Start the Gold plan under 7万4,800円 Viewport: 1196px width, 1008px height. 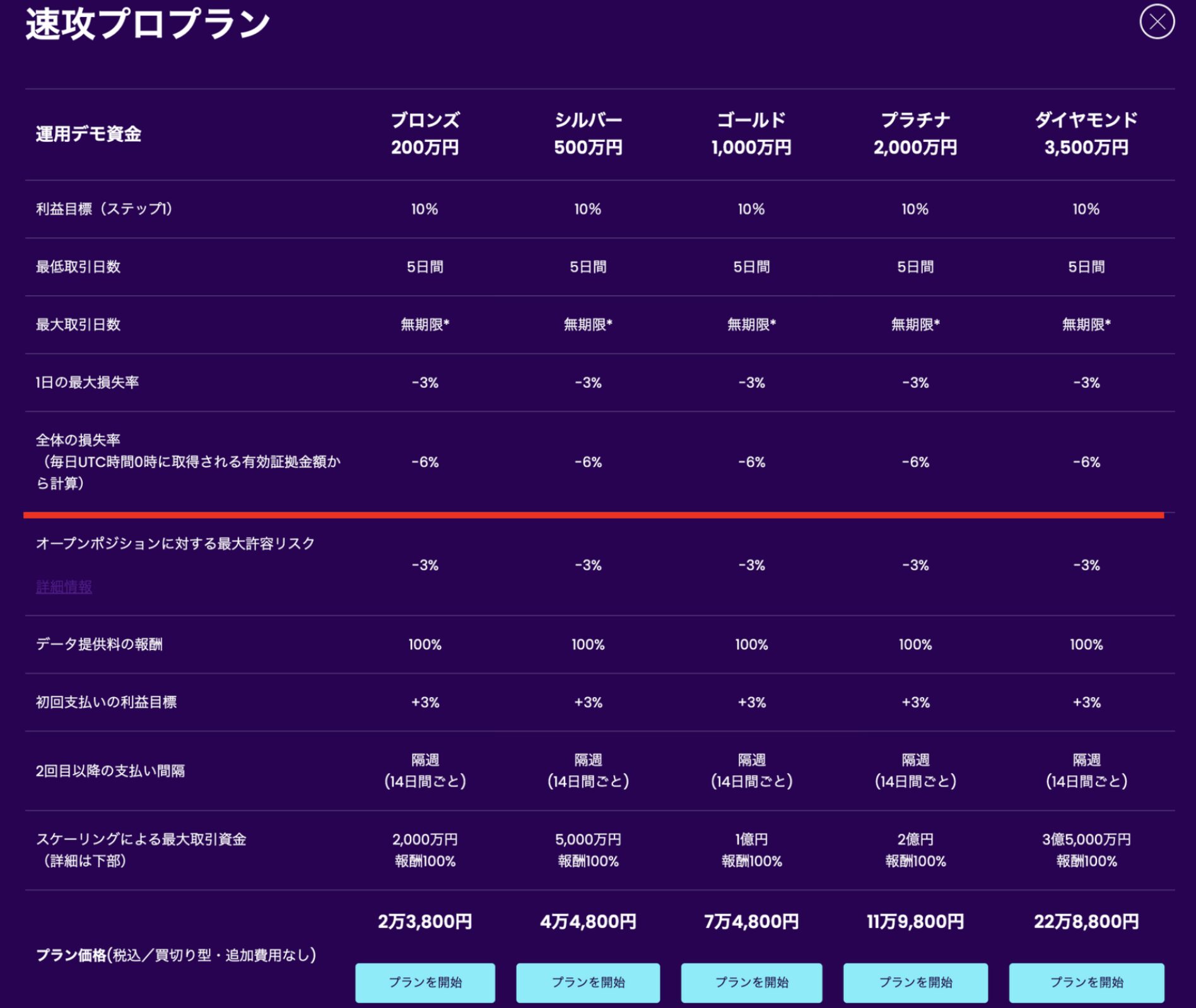751,982
